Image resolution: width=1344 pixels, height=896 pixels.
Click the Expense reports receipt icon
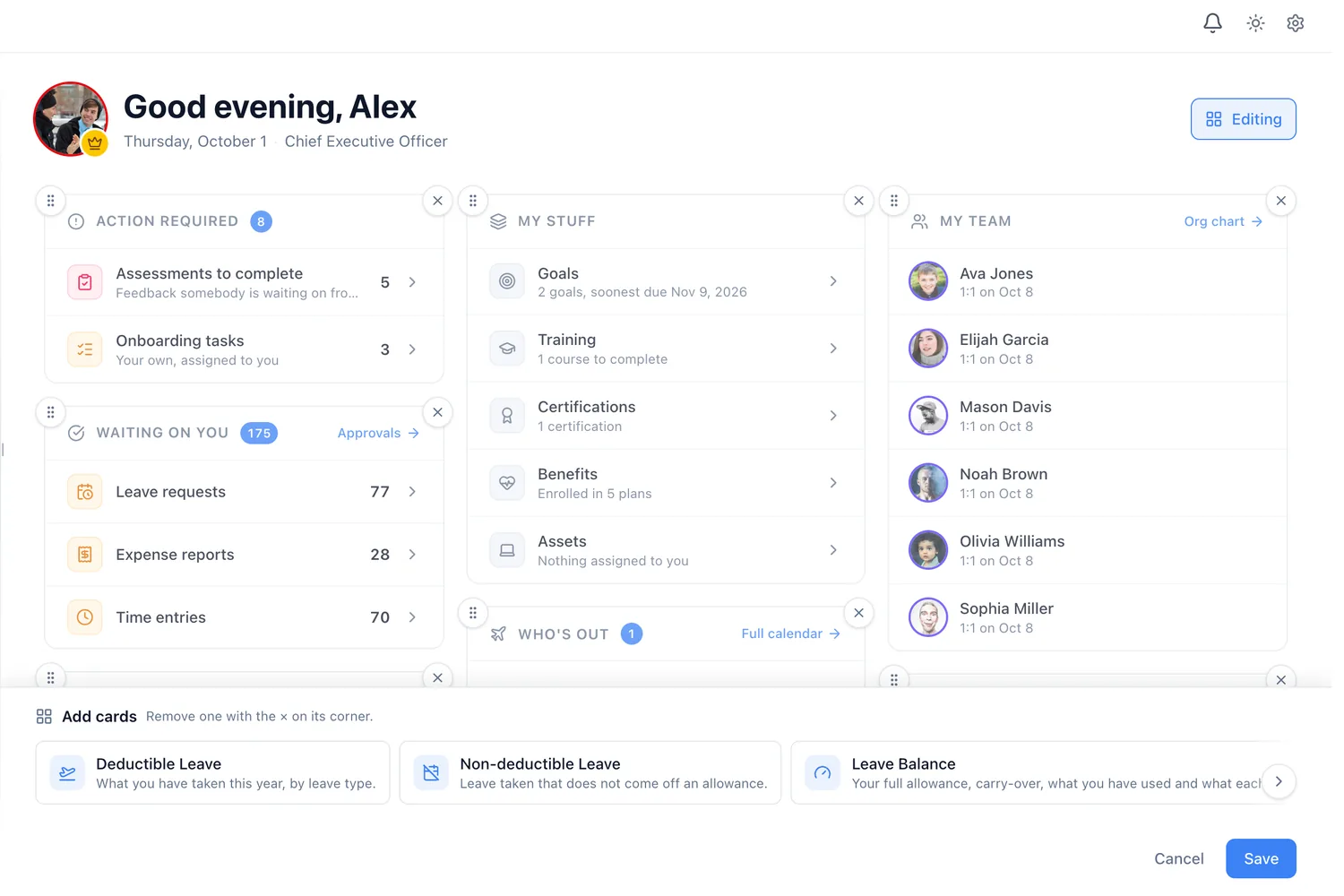85,555
